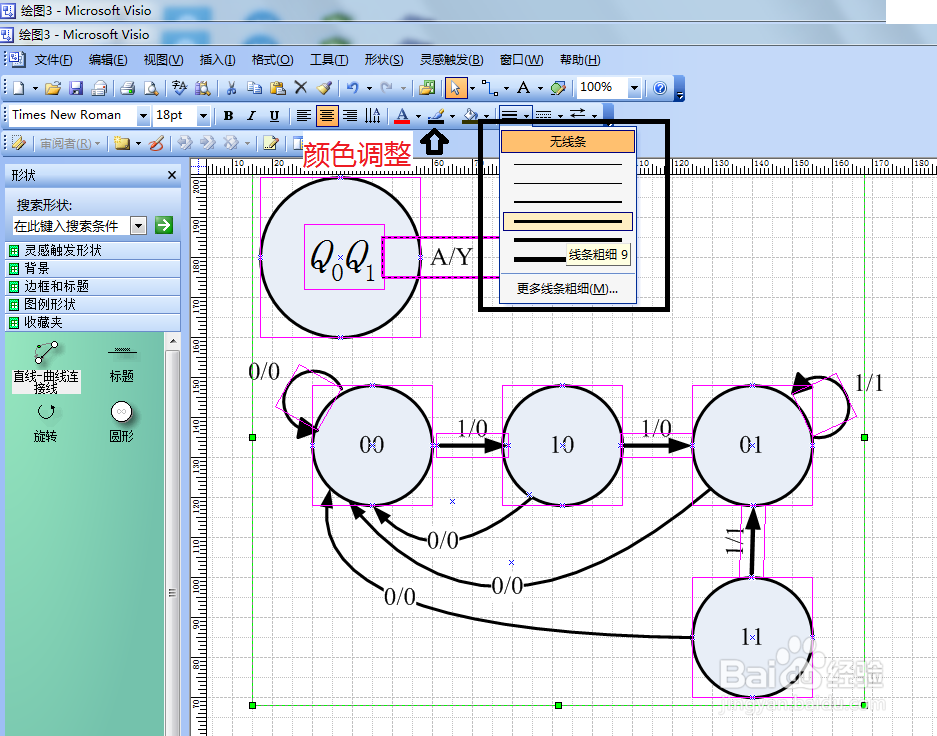Activate the Format Painter brush icon
The height and width of the screenshot is (736, 937).
pos(324,88)
